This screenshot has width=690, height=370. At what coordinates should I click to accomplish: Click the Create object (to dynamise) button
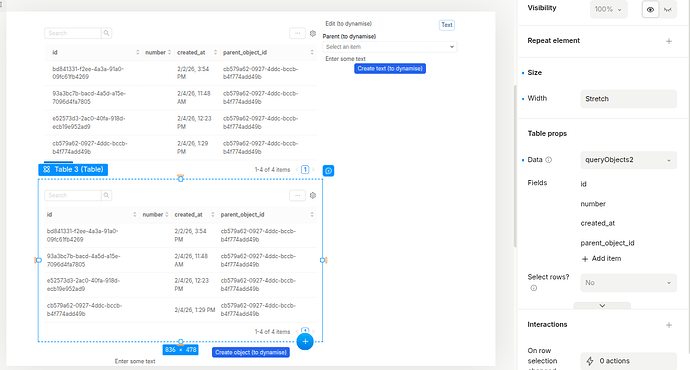pyautogui.click(x=251, y=352)
